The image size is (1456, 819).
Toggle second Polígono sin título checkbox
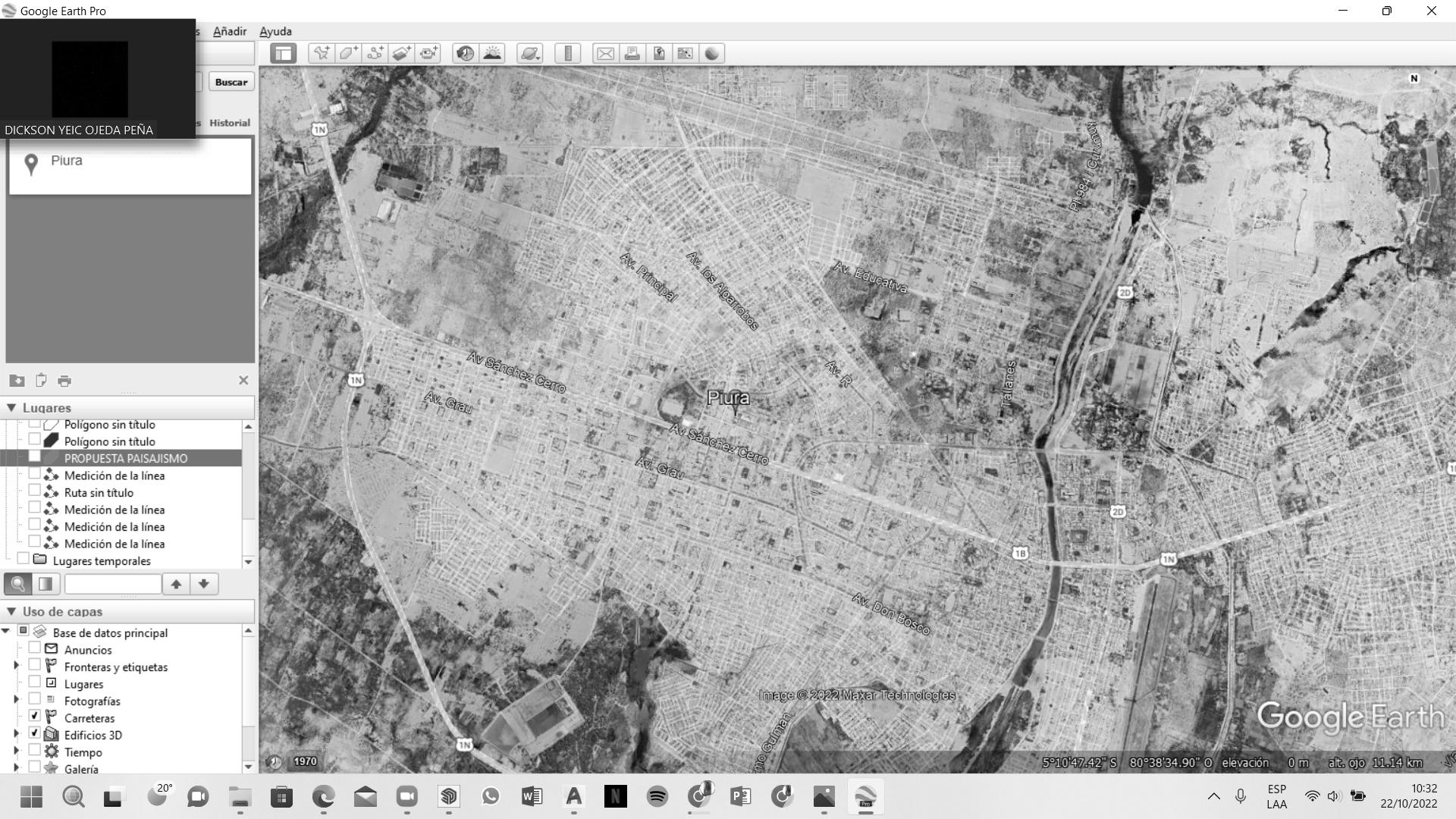pyautogui.click(x=34, y=440)
